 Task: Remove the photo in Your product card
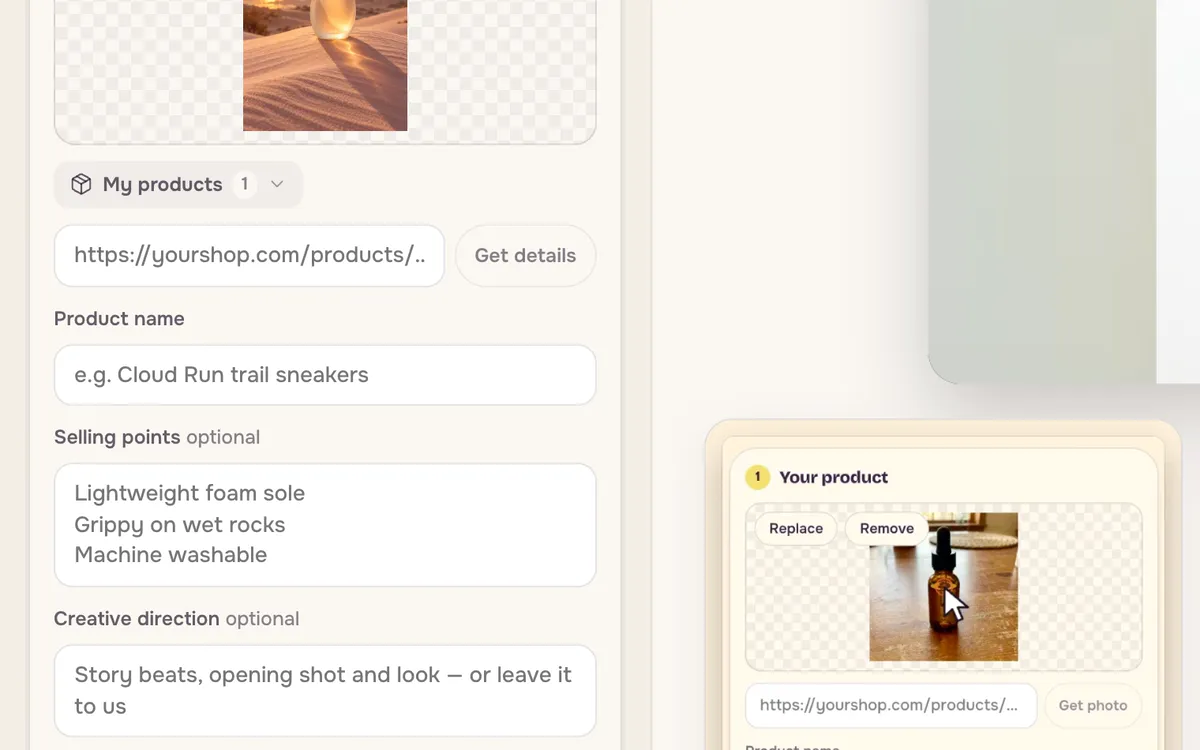887,528
